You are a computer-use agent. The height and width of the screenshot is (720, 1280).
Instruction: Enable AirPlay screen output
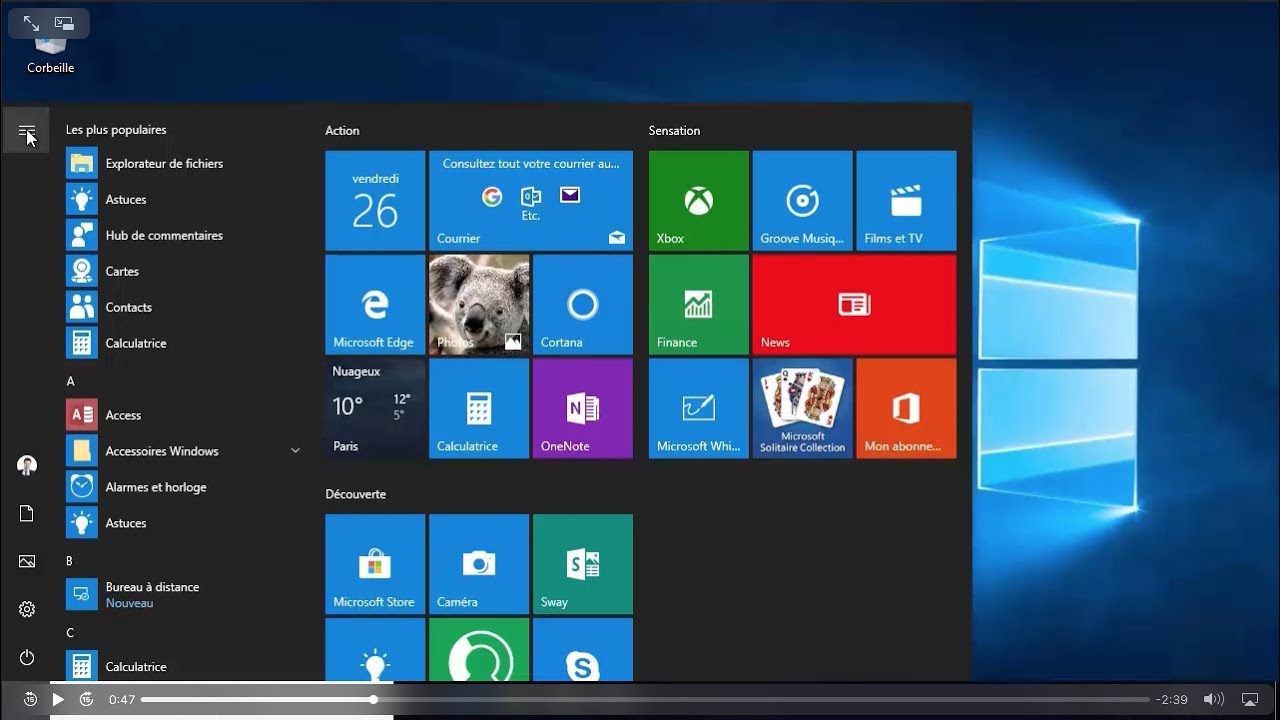coord(1250,700)
